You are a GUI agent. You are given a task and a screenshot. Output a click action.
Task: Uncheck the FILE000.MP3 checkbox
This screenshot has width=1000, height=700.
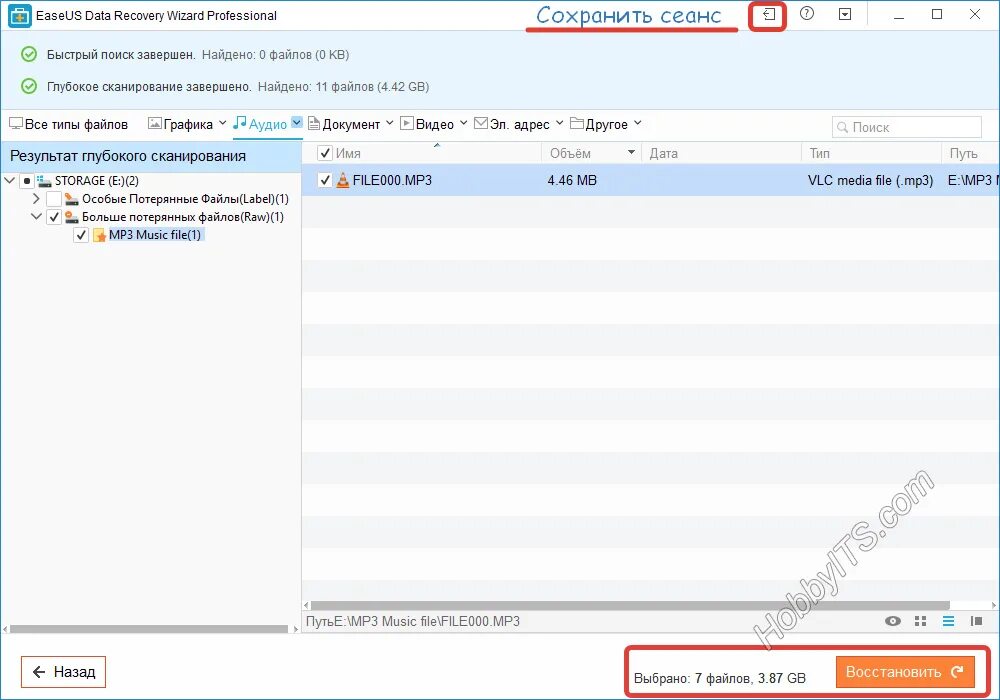click(325, 180)
